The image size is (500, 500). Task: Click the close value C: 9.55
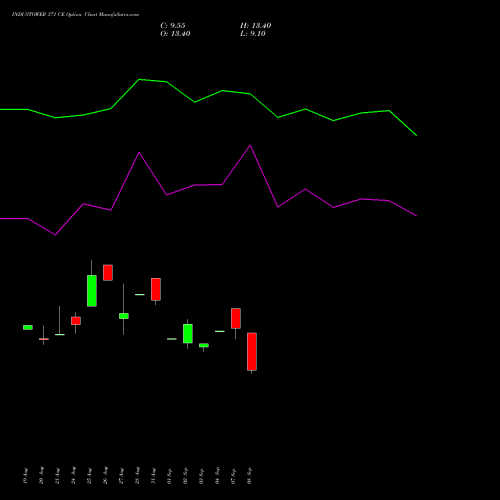[x=173, y=26]
